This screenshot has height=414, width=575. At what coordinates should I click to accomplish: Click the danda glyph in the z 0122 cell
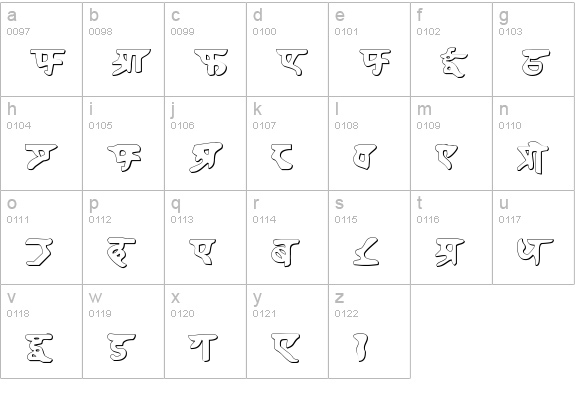(361, 347)
